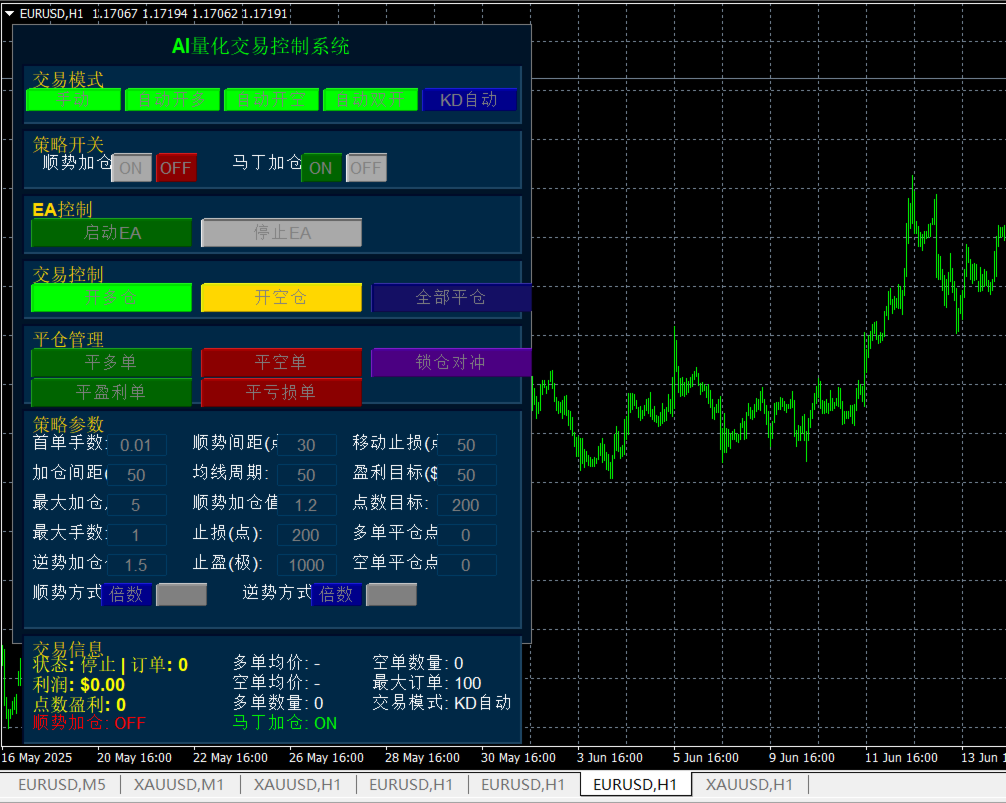Select 倍数 for 逆势方式
The width and height of the screenshot is (1006, 803).
click(x=337, y=595)
